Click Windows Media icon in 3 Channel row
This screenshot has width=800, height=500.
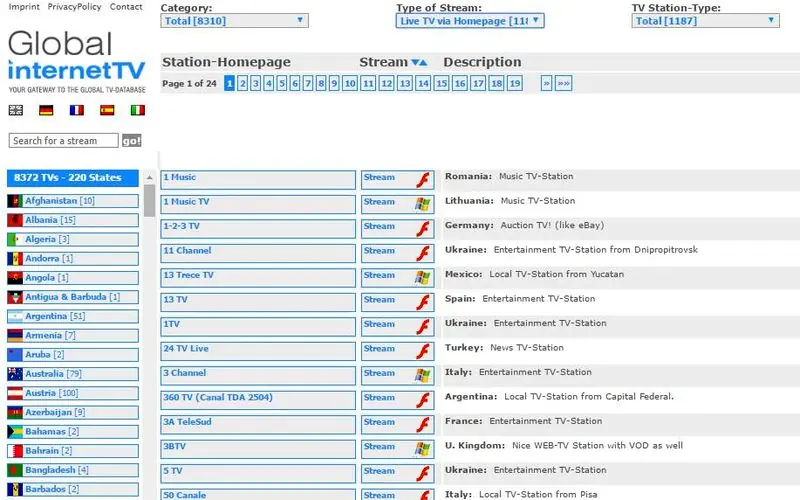pos(422,376)
